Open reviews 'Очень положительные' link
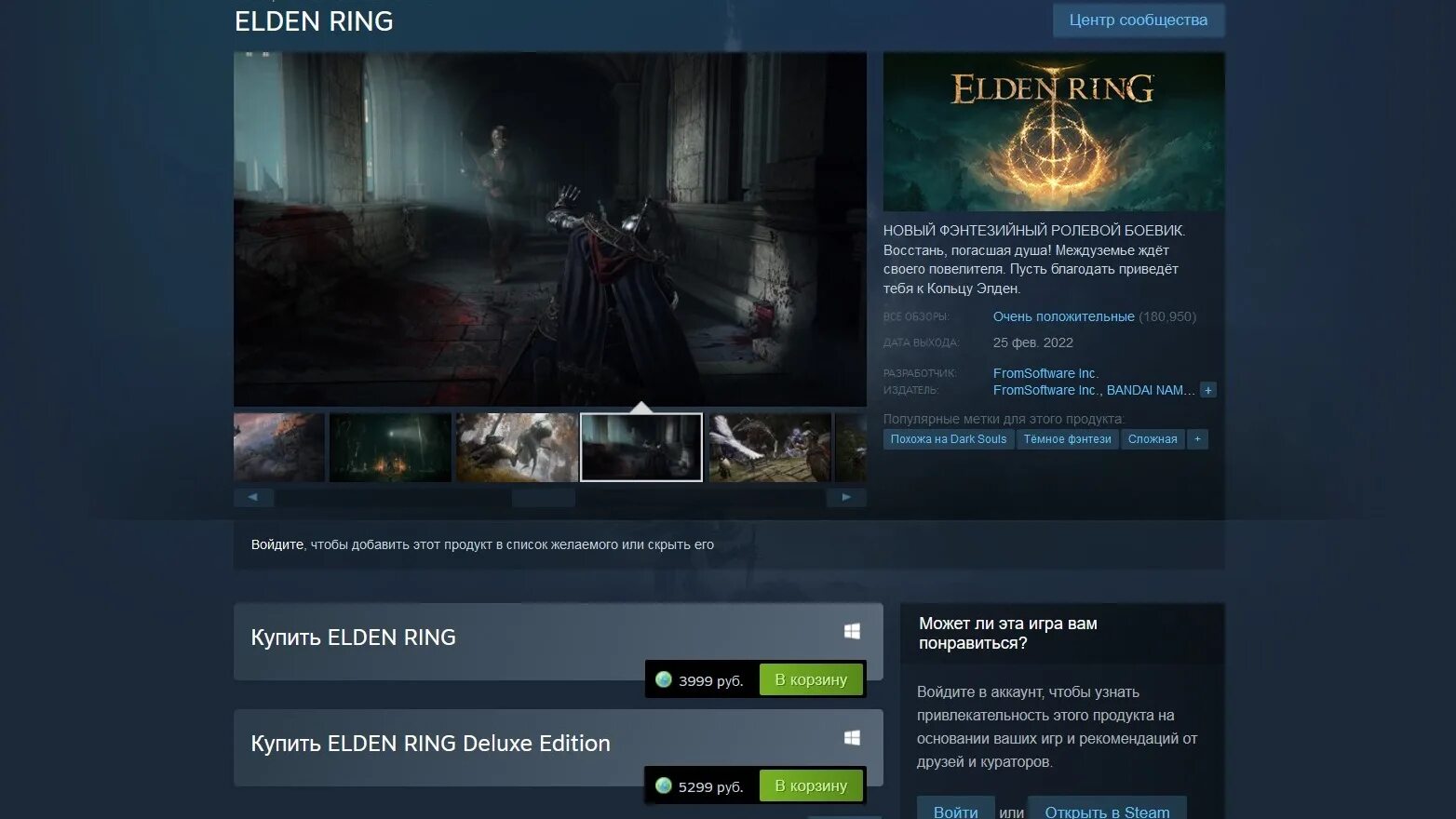Viewport: 1456px width, 819px height. click(x=1064, y=316)
